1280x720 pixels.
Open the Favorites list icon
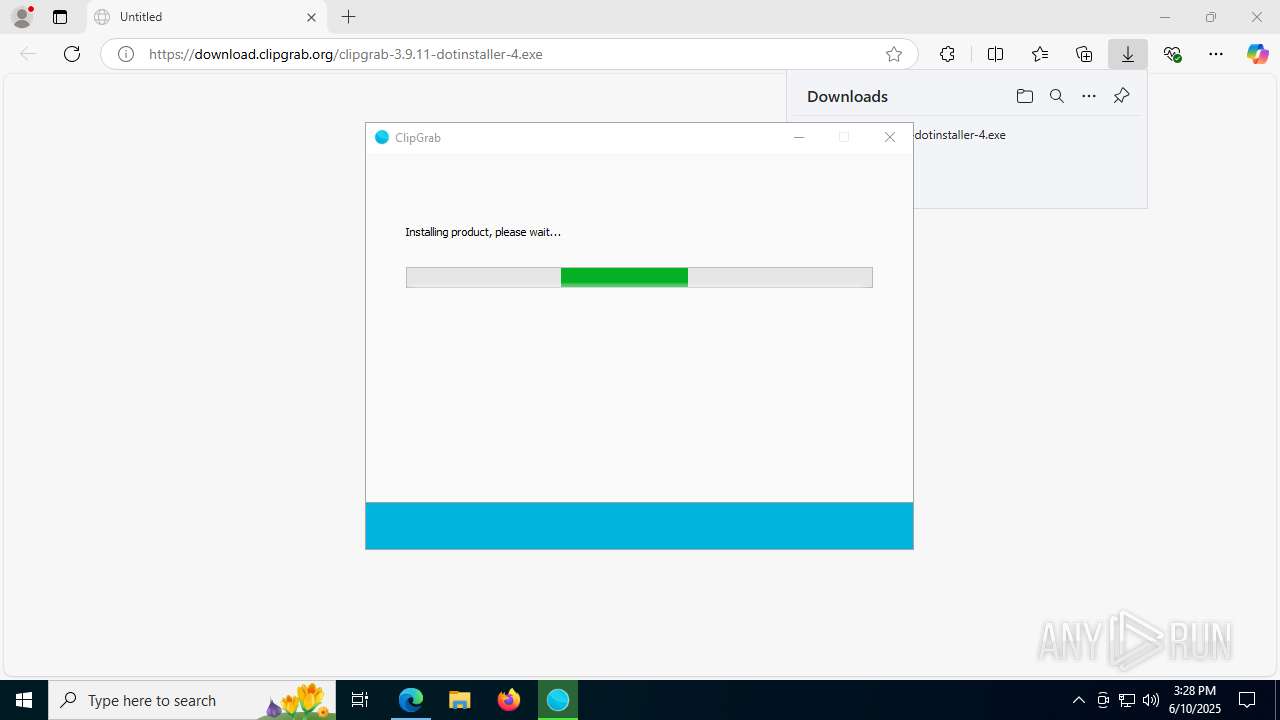[x=1040, y=54]
